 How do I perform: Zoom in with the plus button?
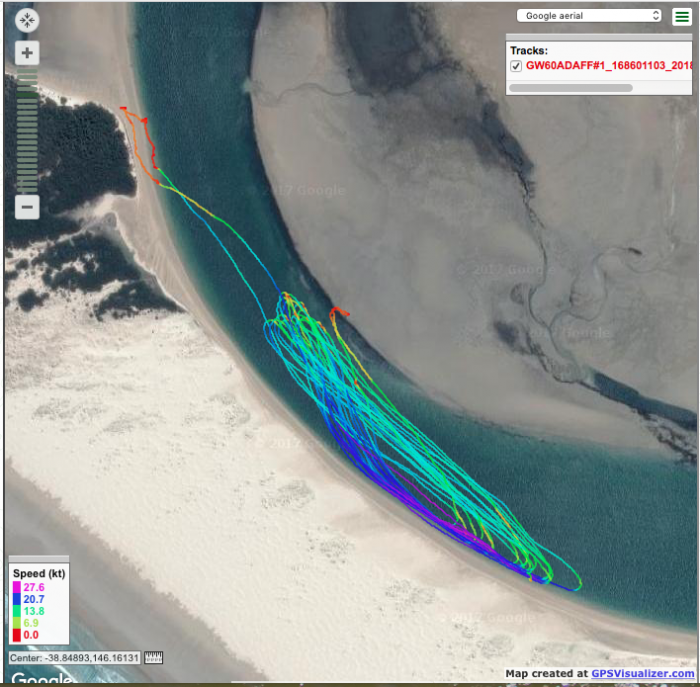tap(27, 53)
